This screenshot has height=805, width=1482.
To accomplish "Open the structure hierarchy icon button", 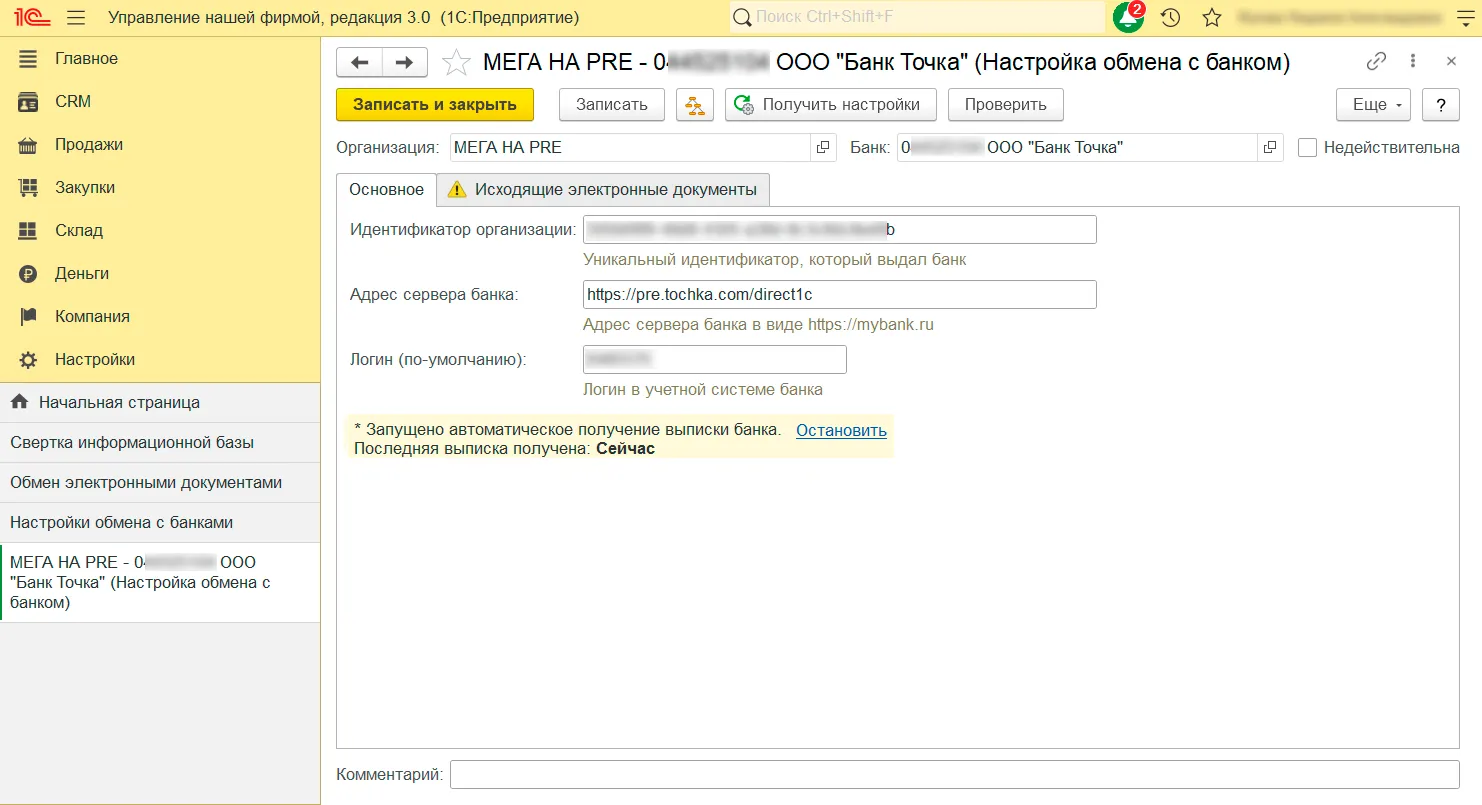I will tap(695, 105).
